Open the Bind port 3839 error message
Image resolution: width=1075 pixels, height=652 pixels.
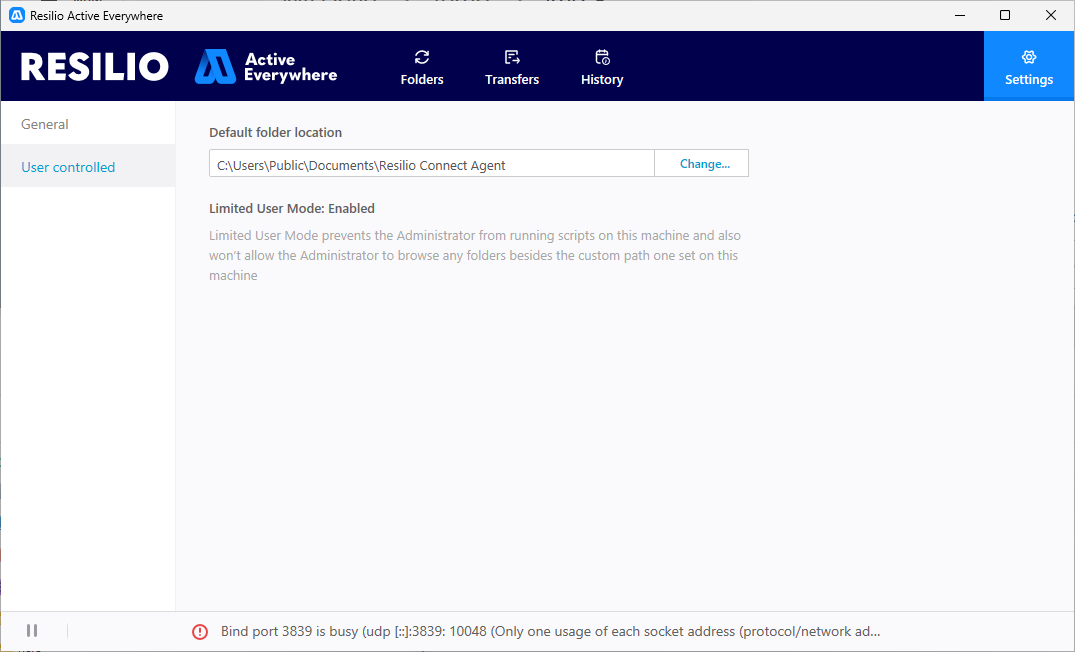pos(550,632)
